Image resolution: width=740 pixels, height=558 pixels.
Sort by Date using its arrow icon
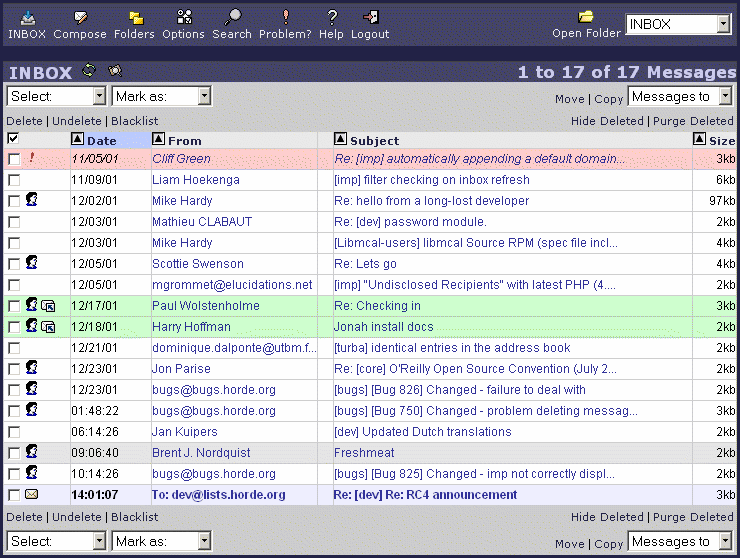tap(77, 139)
